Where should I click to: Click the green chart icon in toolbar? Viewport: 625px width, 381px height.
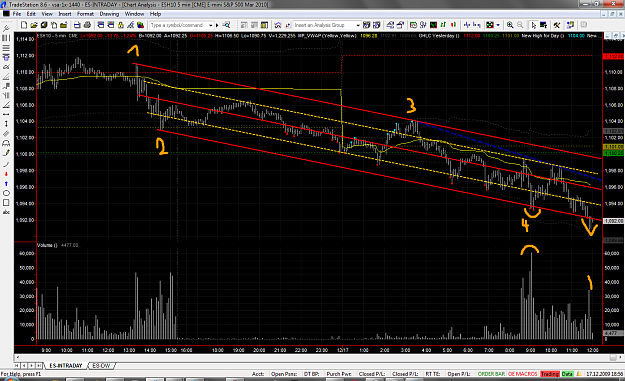coord(433,25)
